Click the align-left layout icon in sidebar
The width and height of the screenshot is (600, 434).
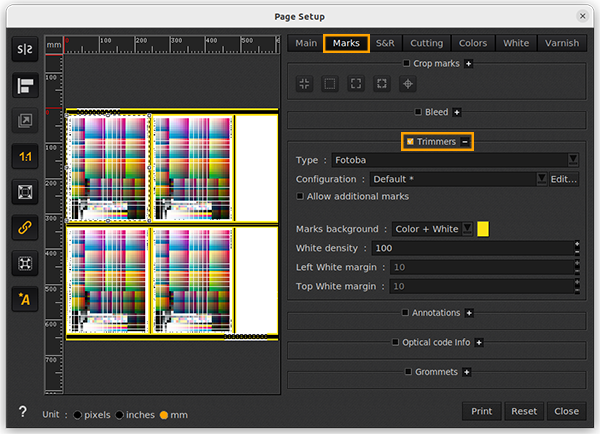[24, 85]
